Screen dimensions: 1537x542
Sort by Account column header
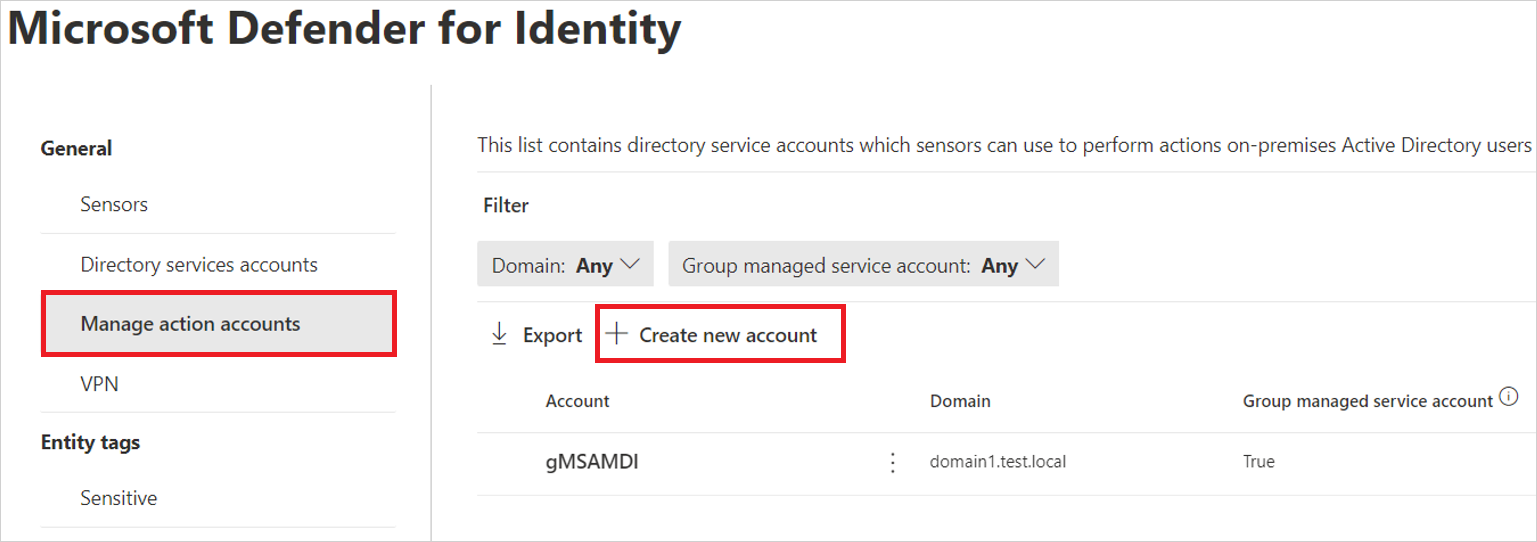[577, 401]
